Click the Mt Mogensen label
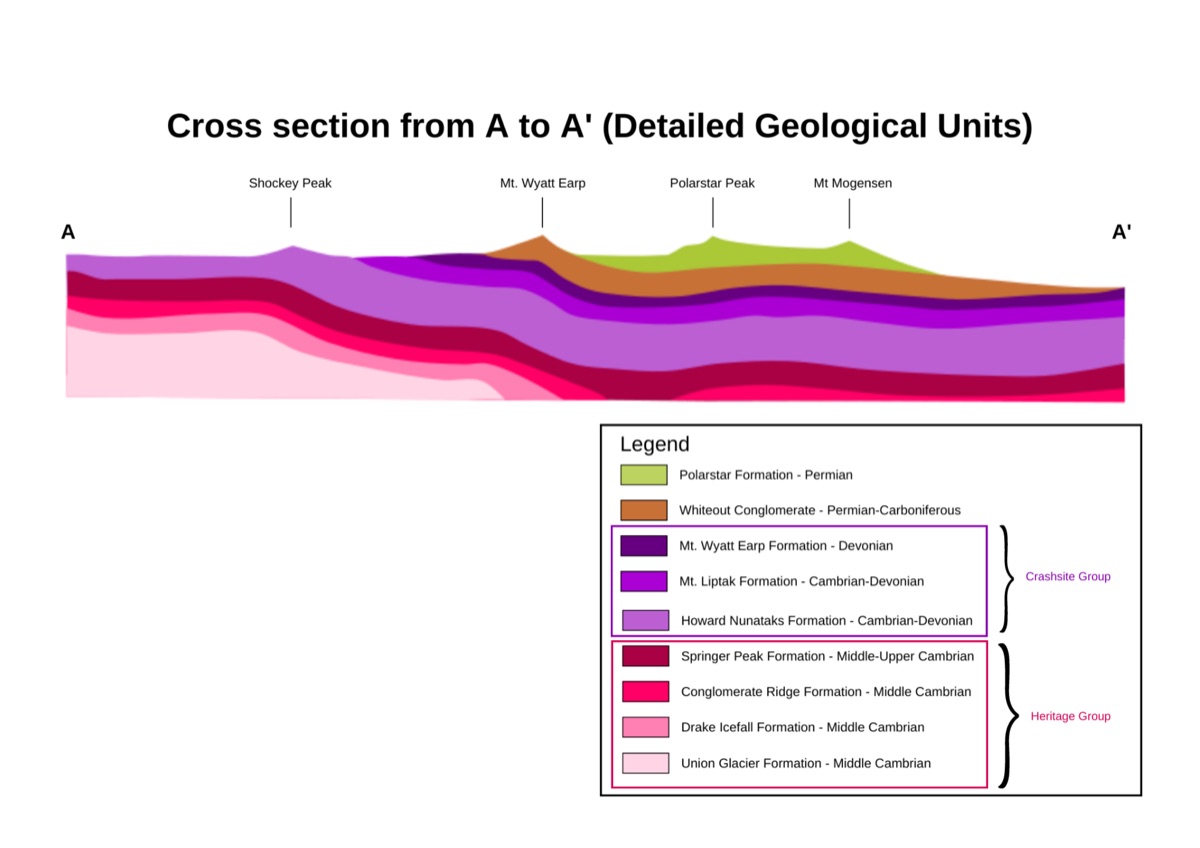Screen dimensions: 1200x848 [852, 183]
